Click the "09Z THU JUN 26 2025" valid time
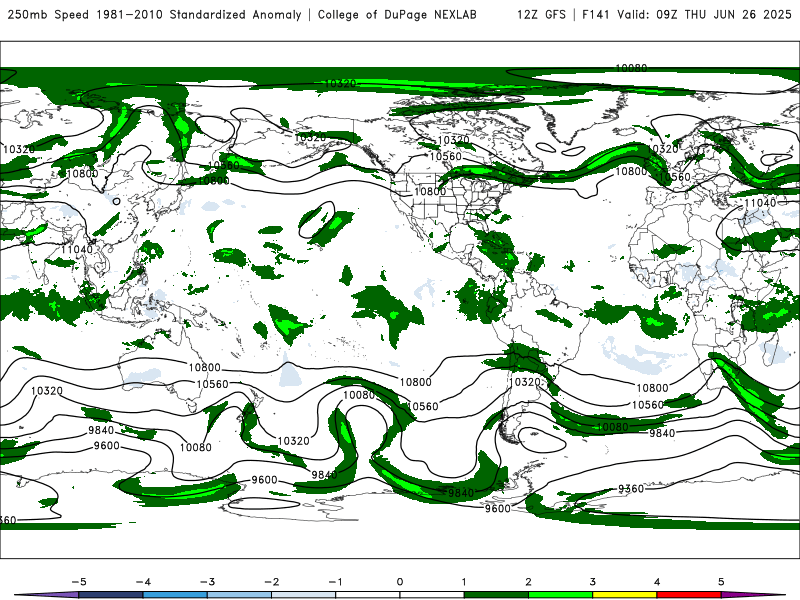This screenshot has height=600, width=800. click(723, 14)
